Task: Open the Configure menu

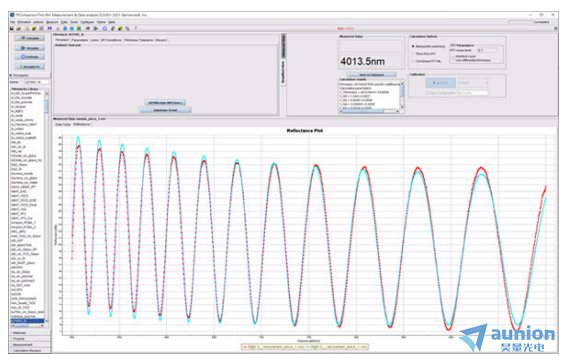Action: 87,22
